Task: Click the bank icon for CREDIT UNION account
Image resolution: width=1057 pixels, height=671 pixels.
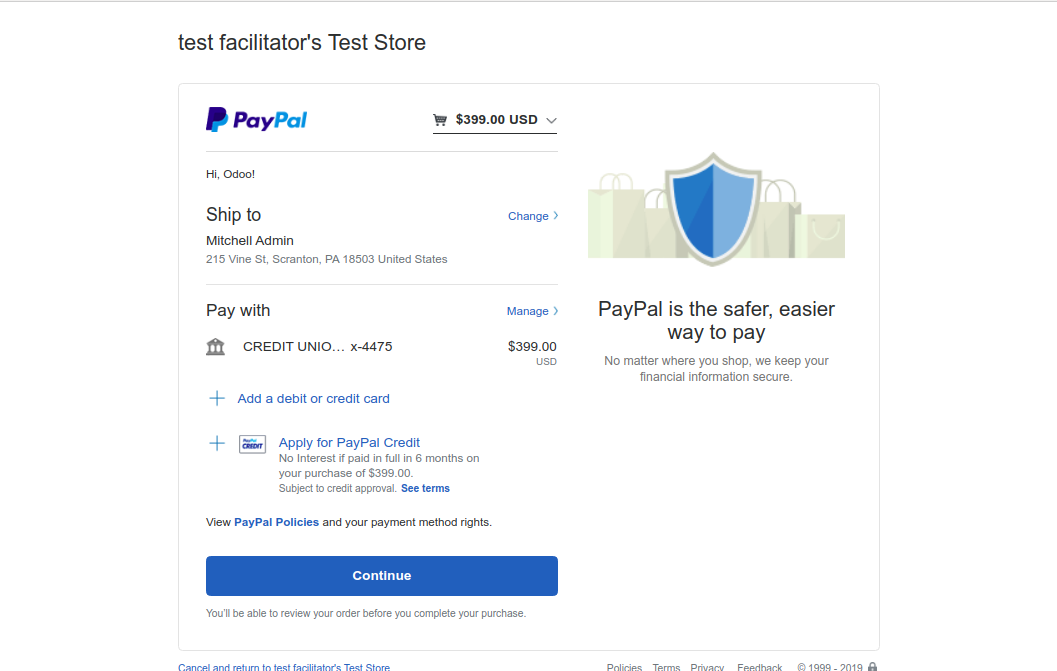Action: tap(216, 347)
